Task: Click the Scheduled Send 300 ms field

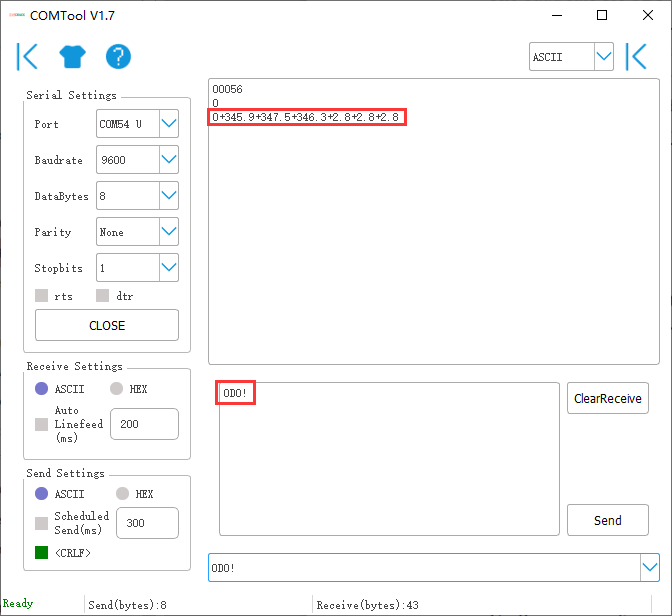Action: (147, 523)
